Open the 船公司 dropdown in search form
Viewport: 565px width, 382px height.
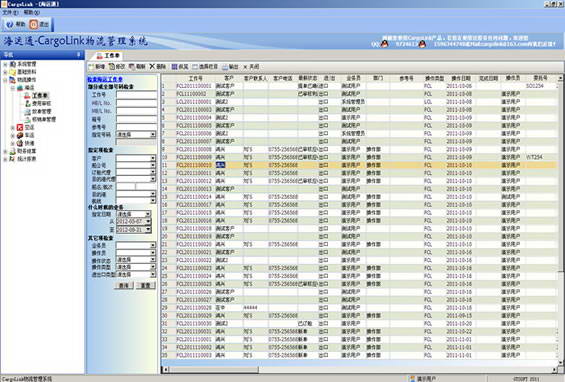click(153, 165)
